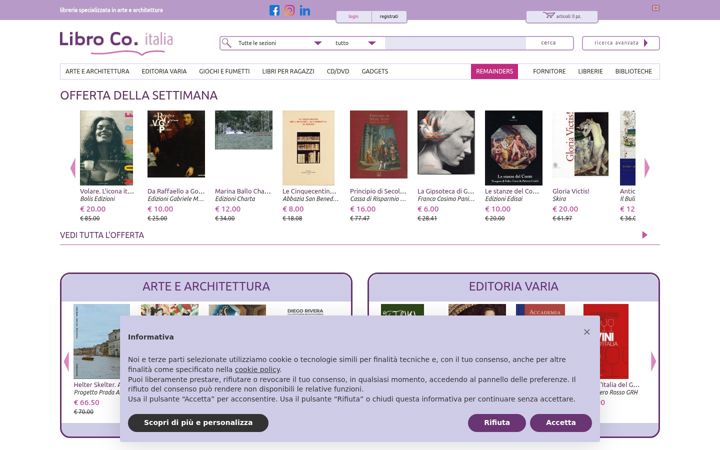This screenshot has height=450, width=720.
Task: Open the shopping cart icon
Action: (x=549, y=16)
